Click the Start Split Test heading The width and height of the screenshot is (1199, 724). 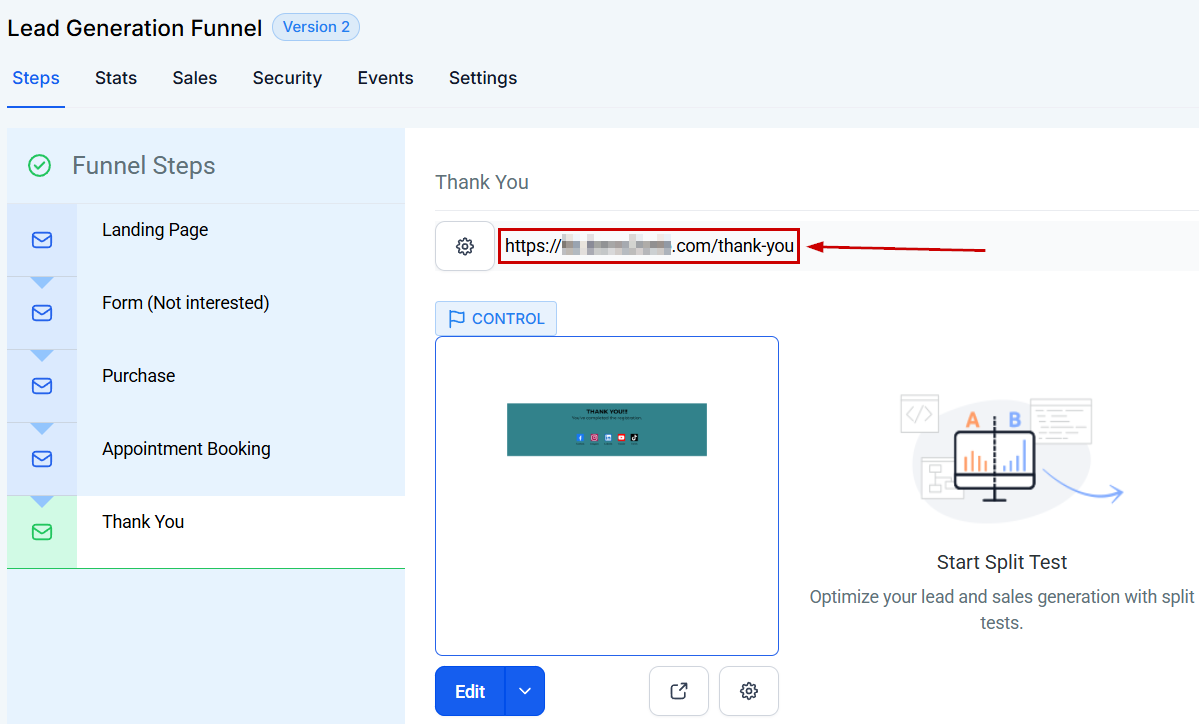[1002, 563]
